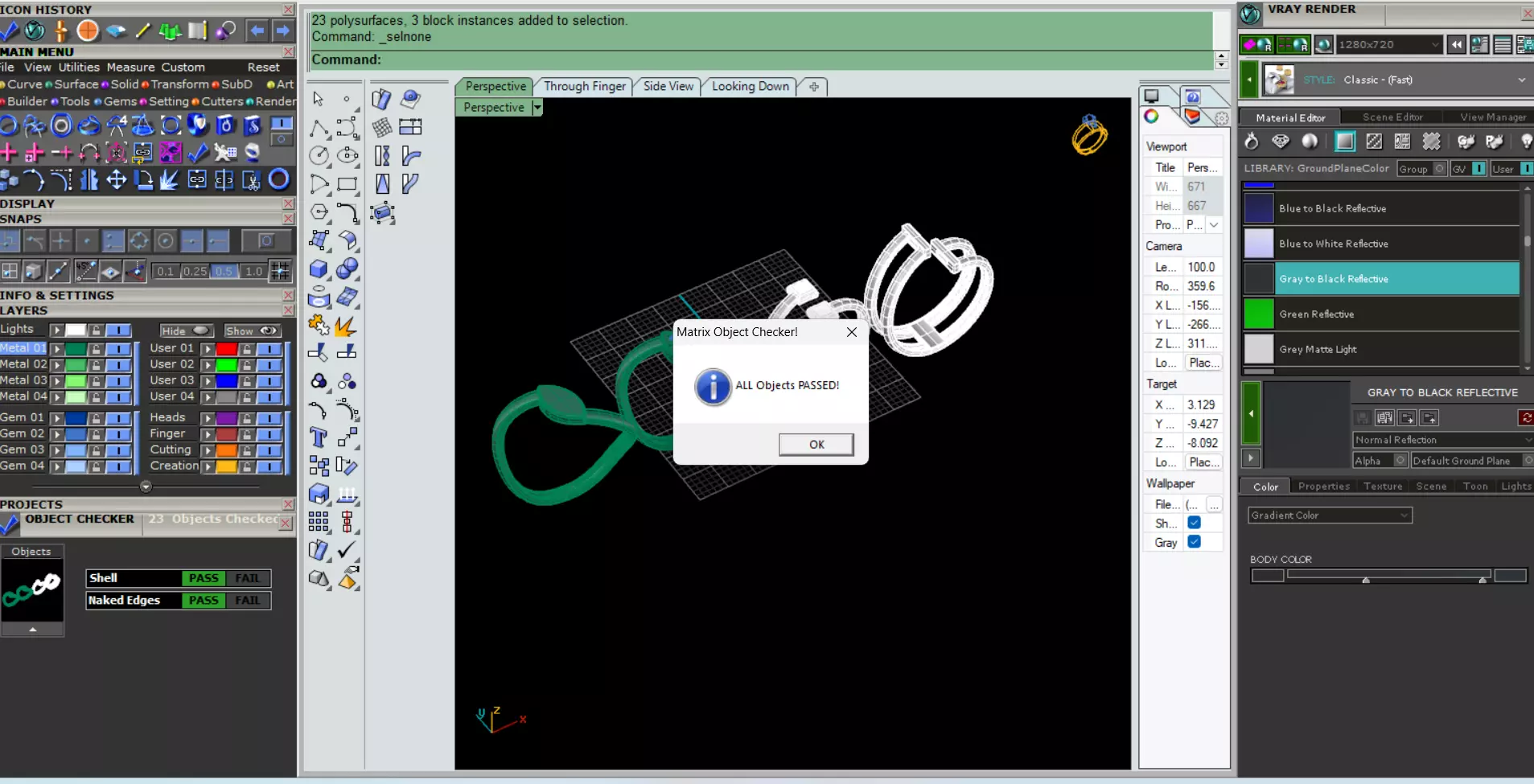Toggle the Sh... wallpaper checkbox
The width and height of the screenshot is (1534, 784).
pyautogui.click(x=1194, y=523)
